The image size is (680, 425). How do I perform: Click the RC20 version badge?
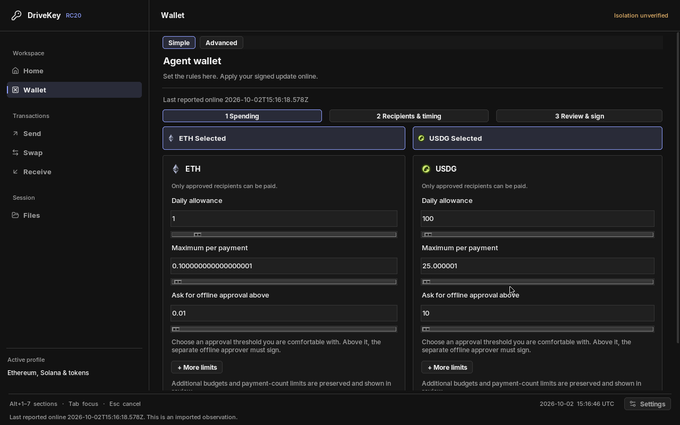(73, 16)
